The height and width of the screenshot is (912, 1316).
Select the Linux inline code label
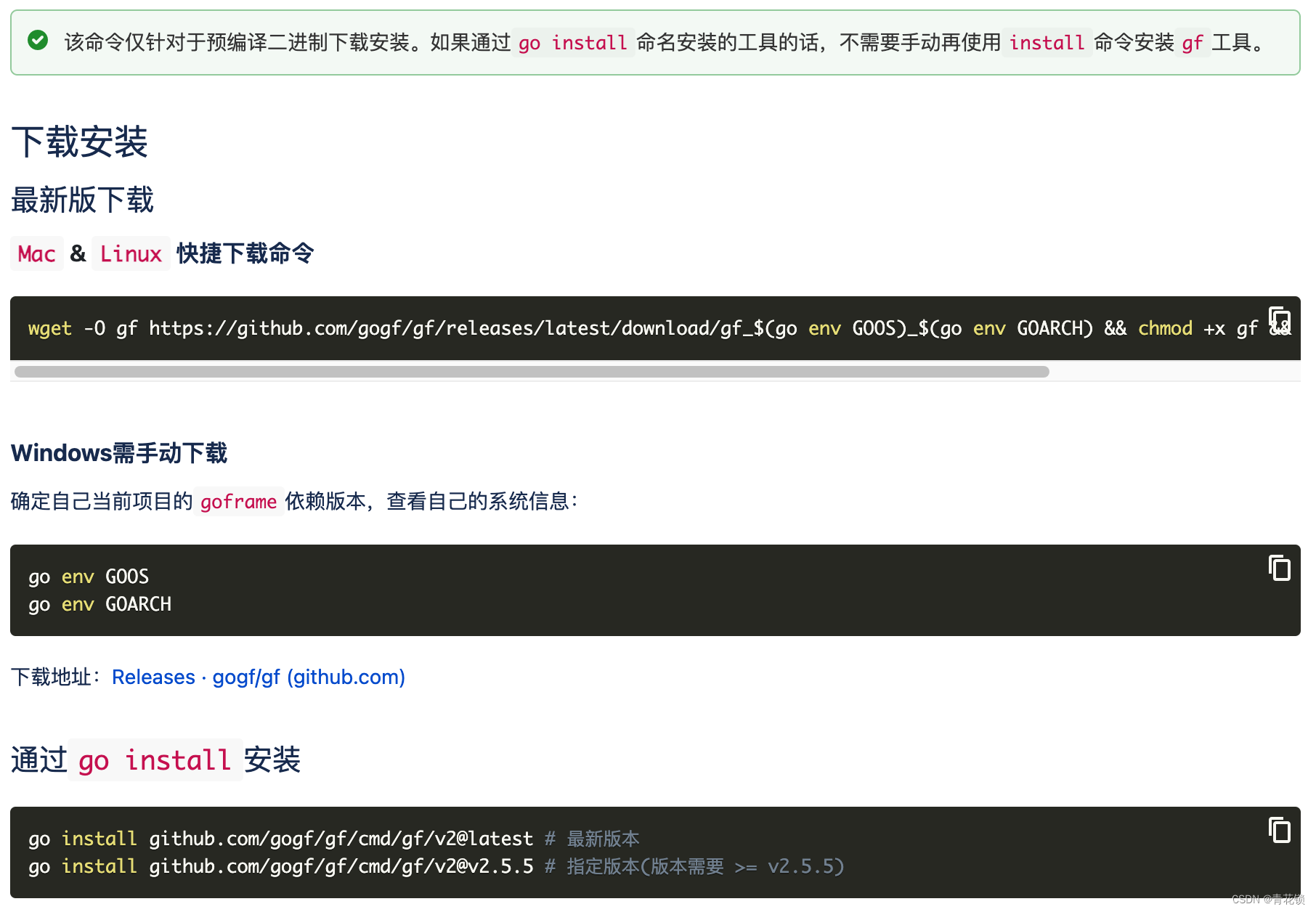point(131,253)
